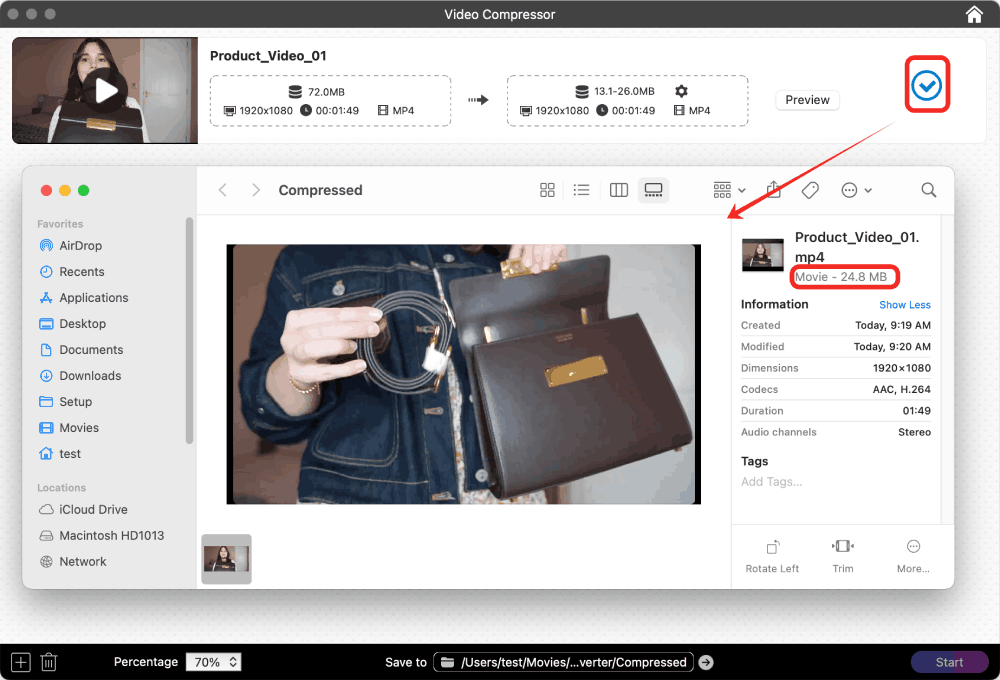Start compression with the Start button
This screenshot has width=1000, height=680.
(949, 662)
